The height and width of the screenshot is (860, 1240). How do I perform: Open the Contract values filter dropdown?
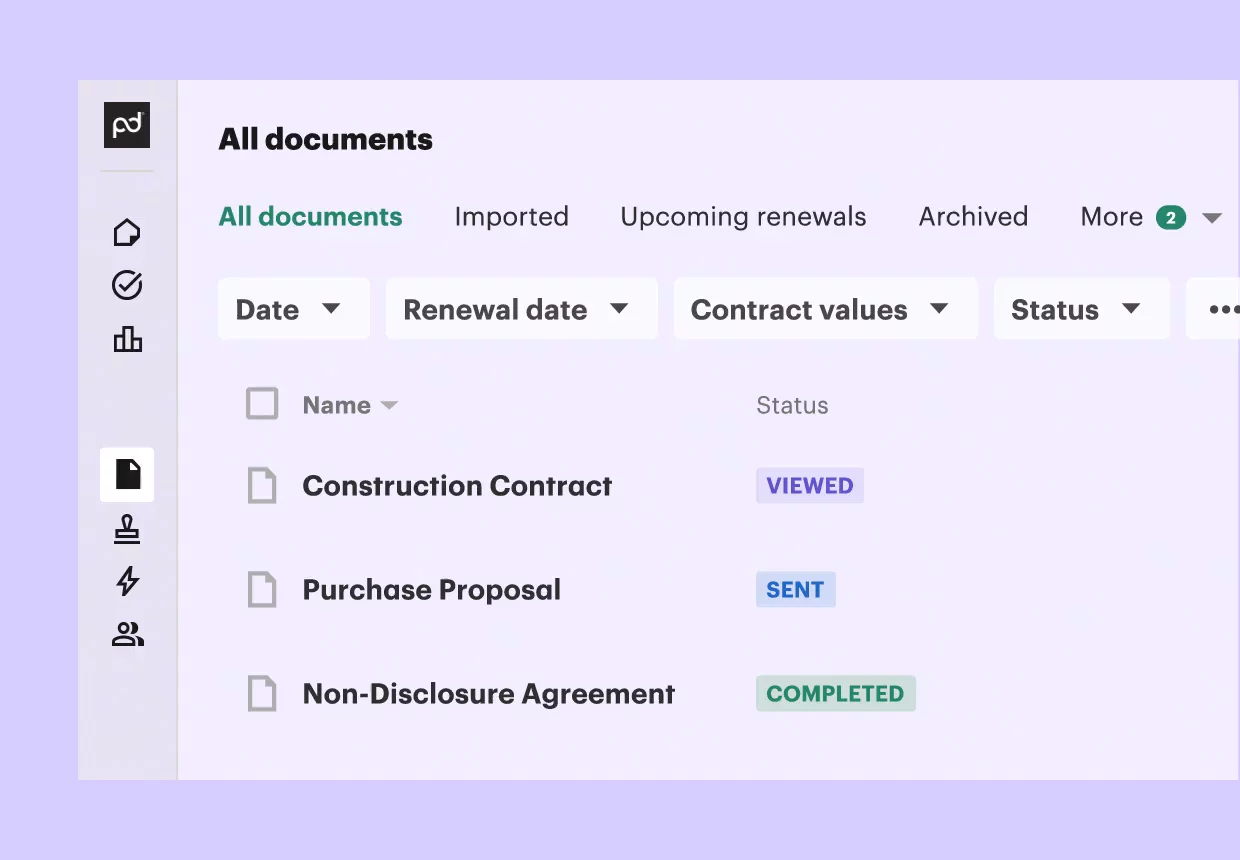click(x=826, y=309)
